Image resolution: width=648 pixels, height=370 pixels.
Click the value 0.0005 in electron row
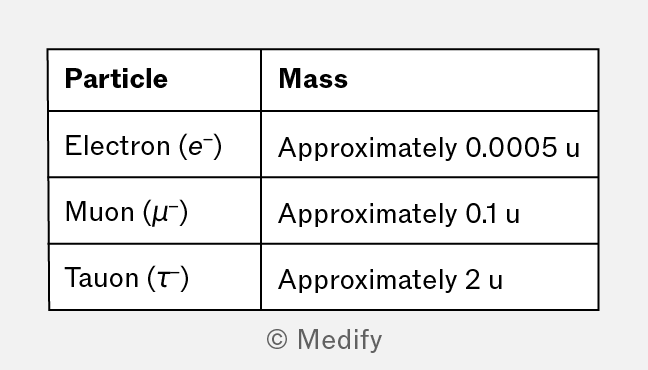point(511,147)
